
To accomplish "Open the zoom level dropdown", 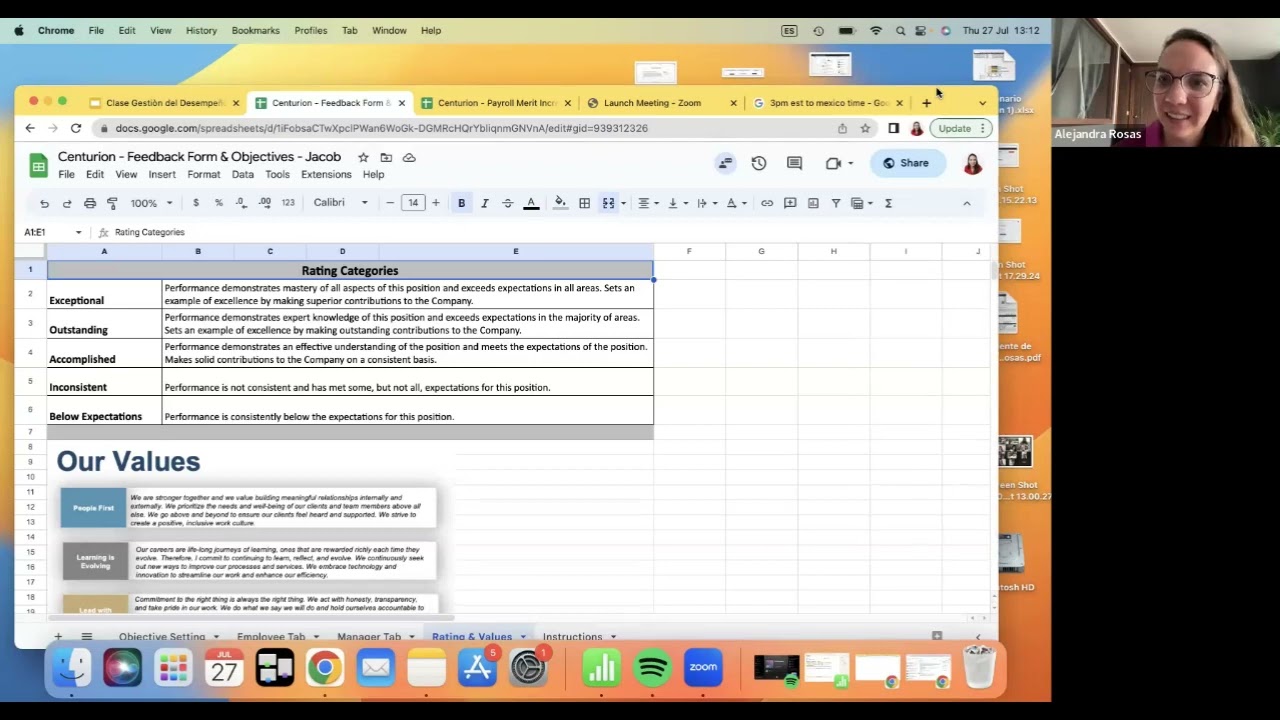I will pos(152,203).
